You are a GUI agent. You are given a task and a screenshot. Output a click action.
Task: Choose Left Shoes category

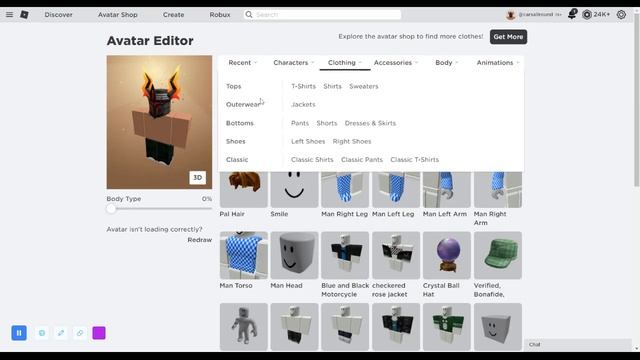click(x=308, y=142)
